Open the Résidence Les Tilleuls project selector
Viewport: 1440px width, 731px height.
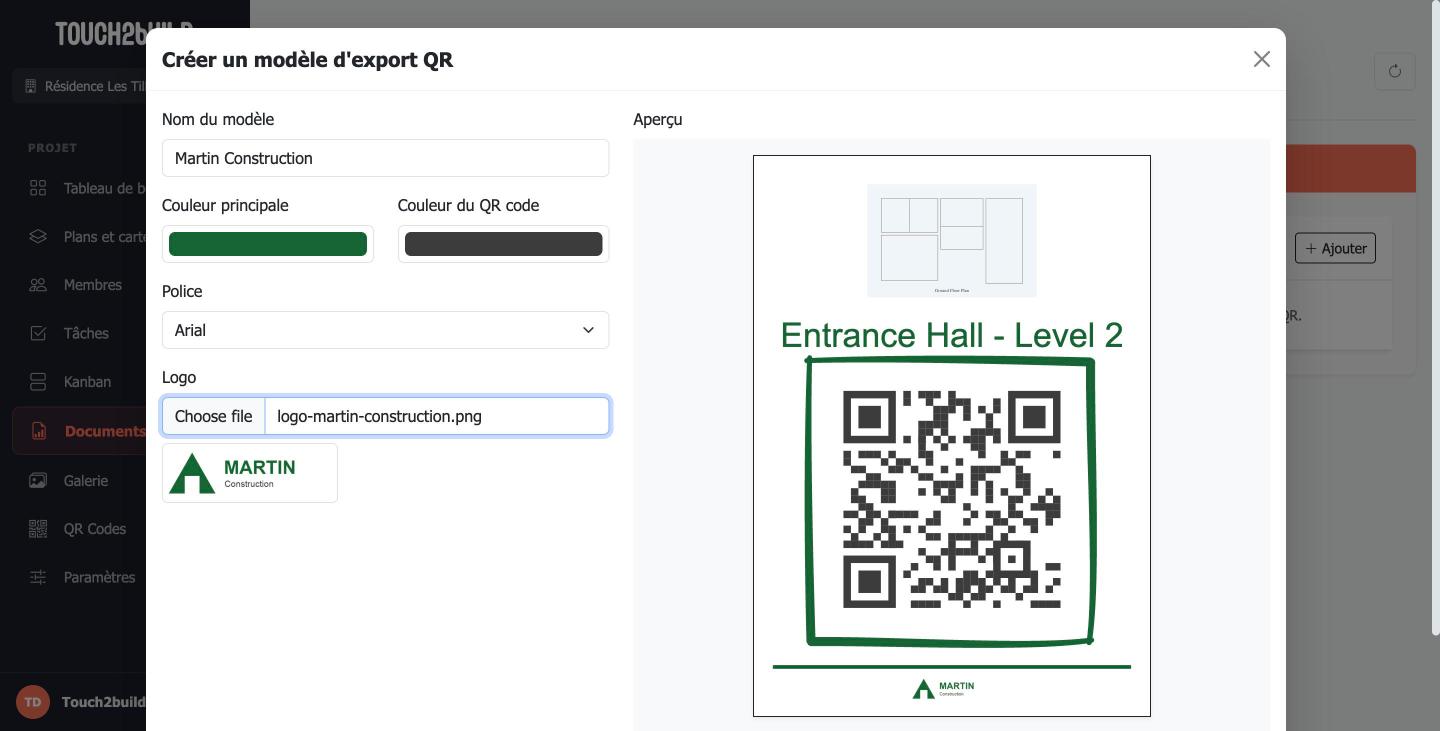[80, 86]
